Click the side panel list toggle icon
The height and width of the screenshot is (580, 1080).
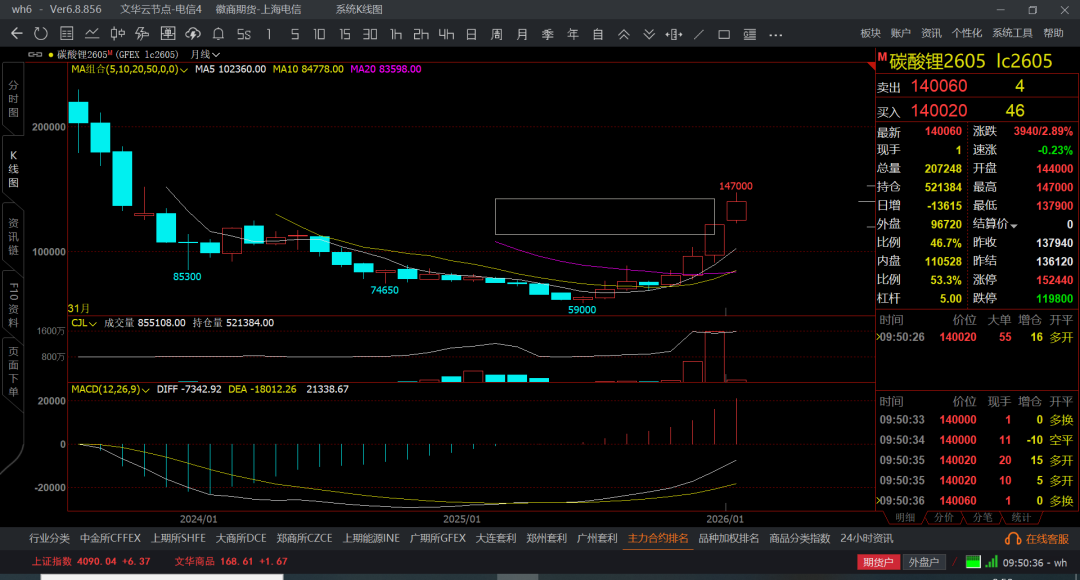pyautogui.click(x=749, y=34)
